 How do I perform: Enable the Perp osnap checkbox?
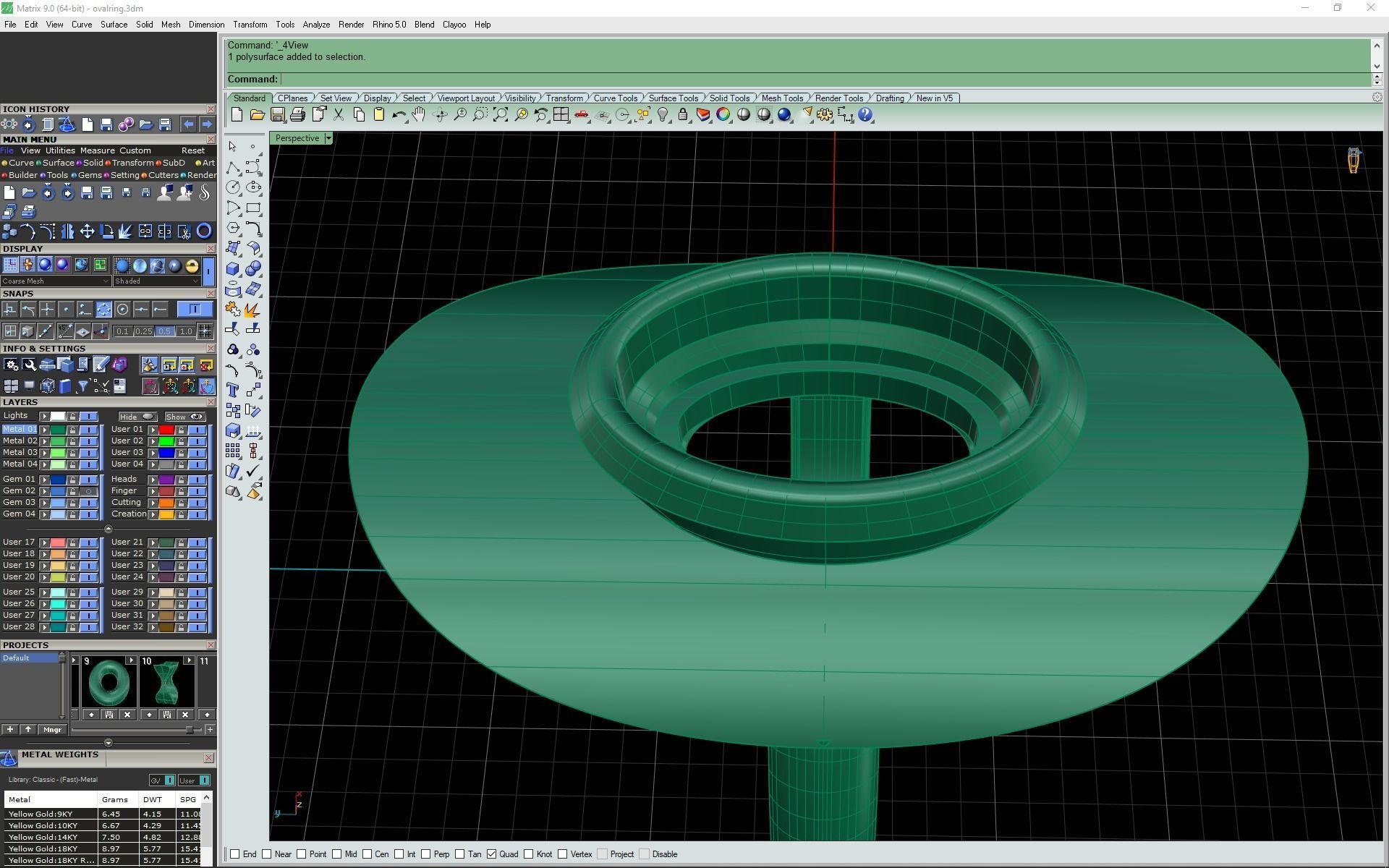pyautogui.click(x=426, y=854)
